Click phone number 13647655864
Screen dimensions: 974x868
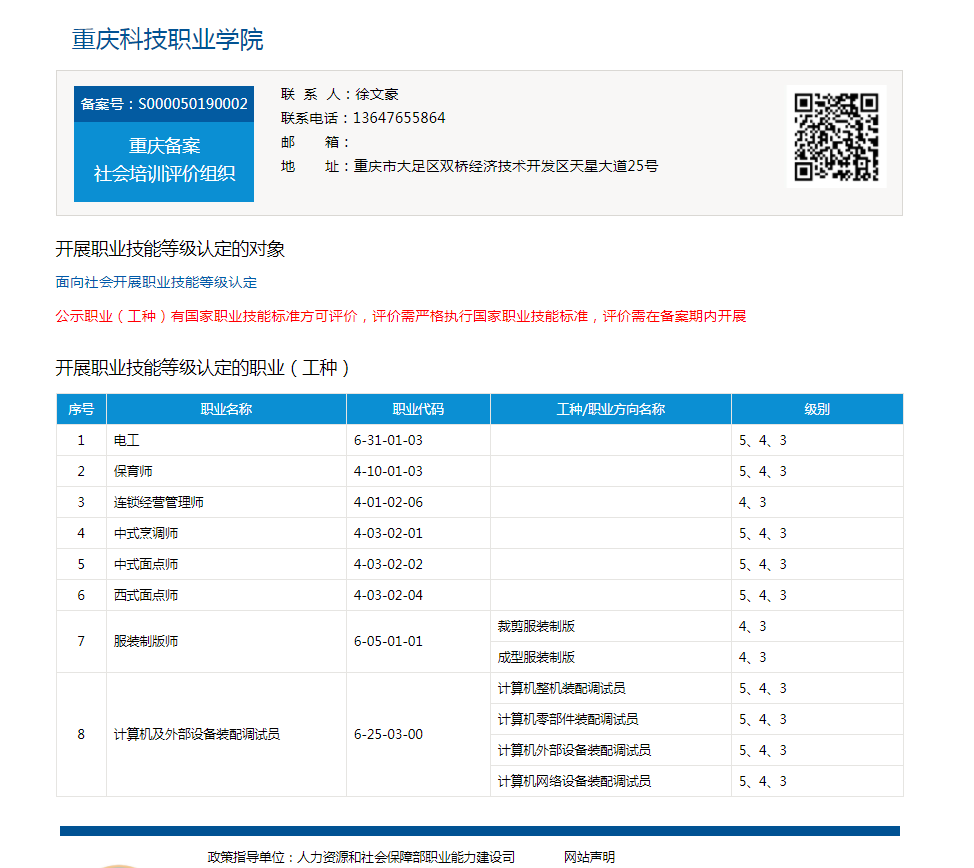(399, 118)
